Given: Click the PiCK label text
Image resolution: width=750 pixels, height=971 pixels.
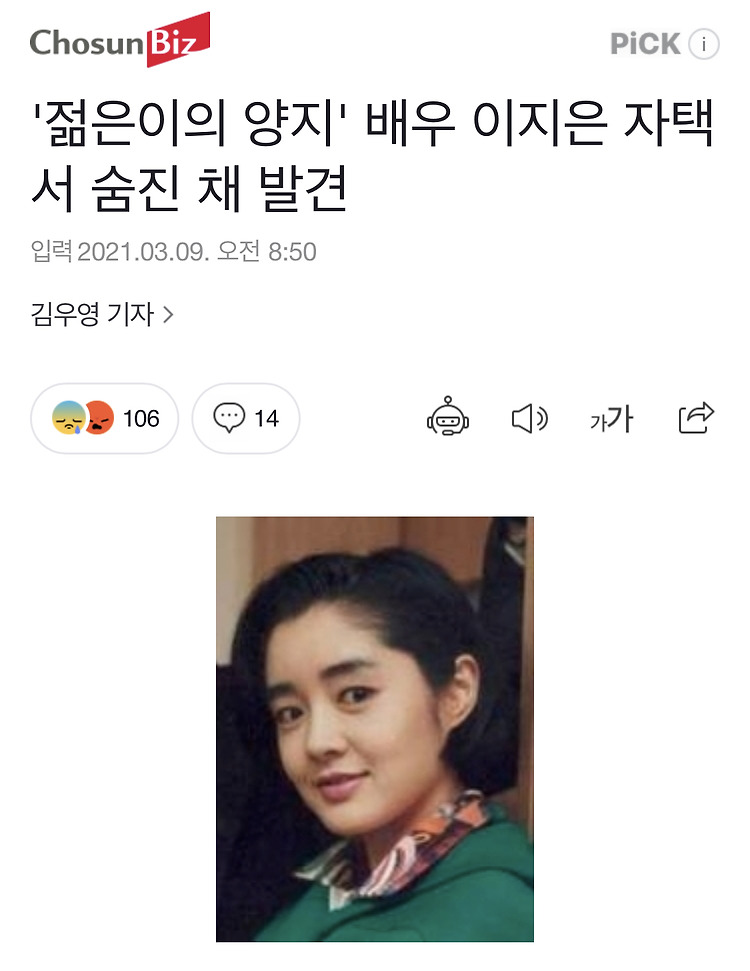Looking at the screenshot, I should 645,45.
